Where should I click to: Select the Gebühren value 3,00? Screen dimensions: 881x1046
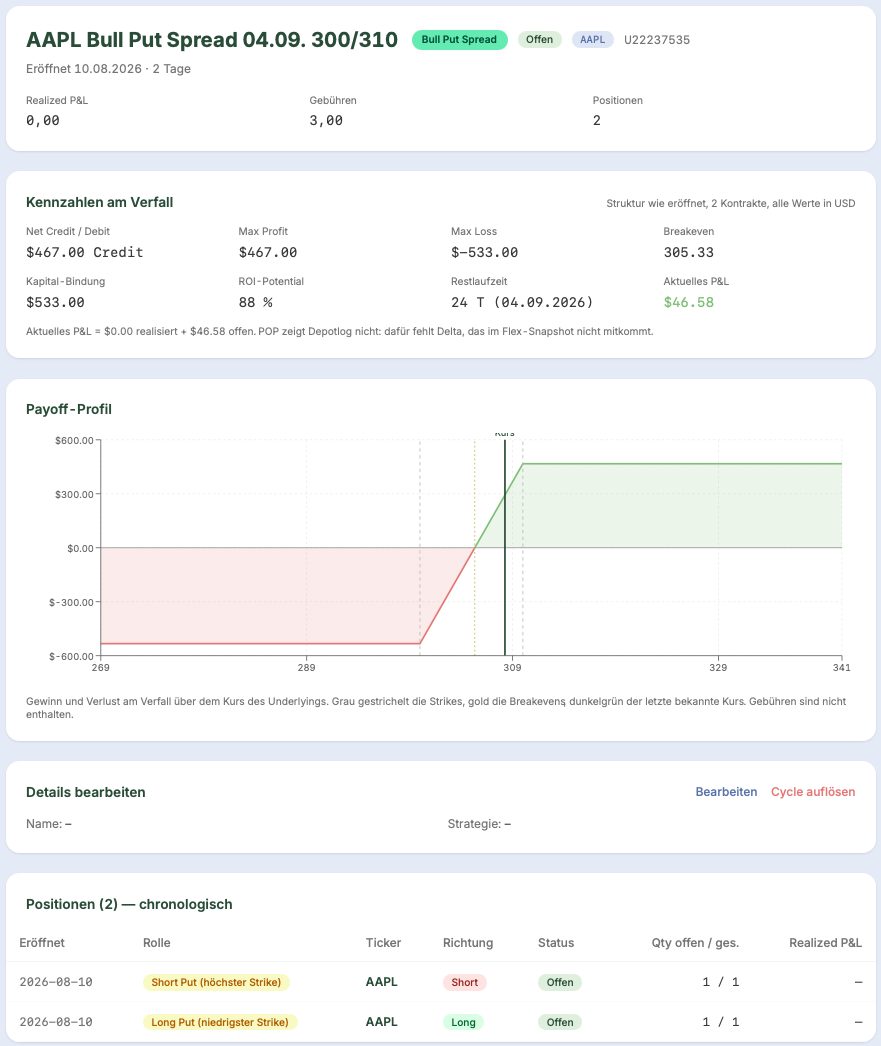tap(325, 121)
